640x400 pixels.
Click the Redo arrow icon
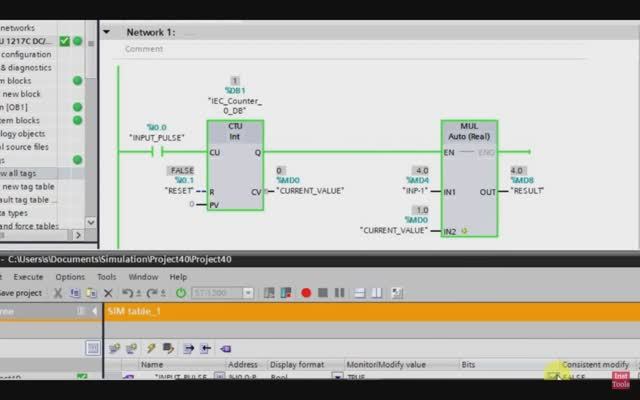coord(152,293)
